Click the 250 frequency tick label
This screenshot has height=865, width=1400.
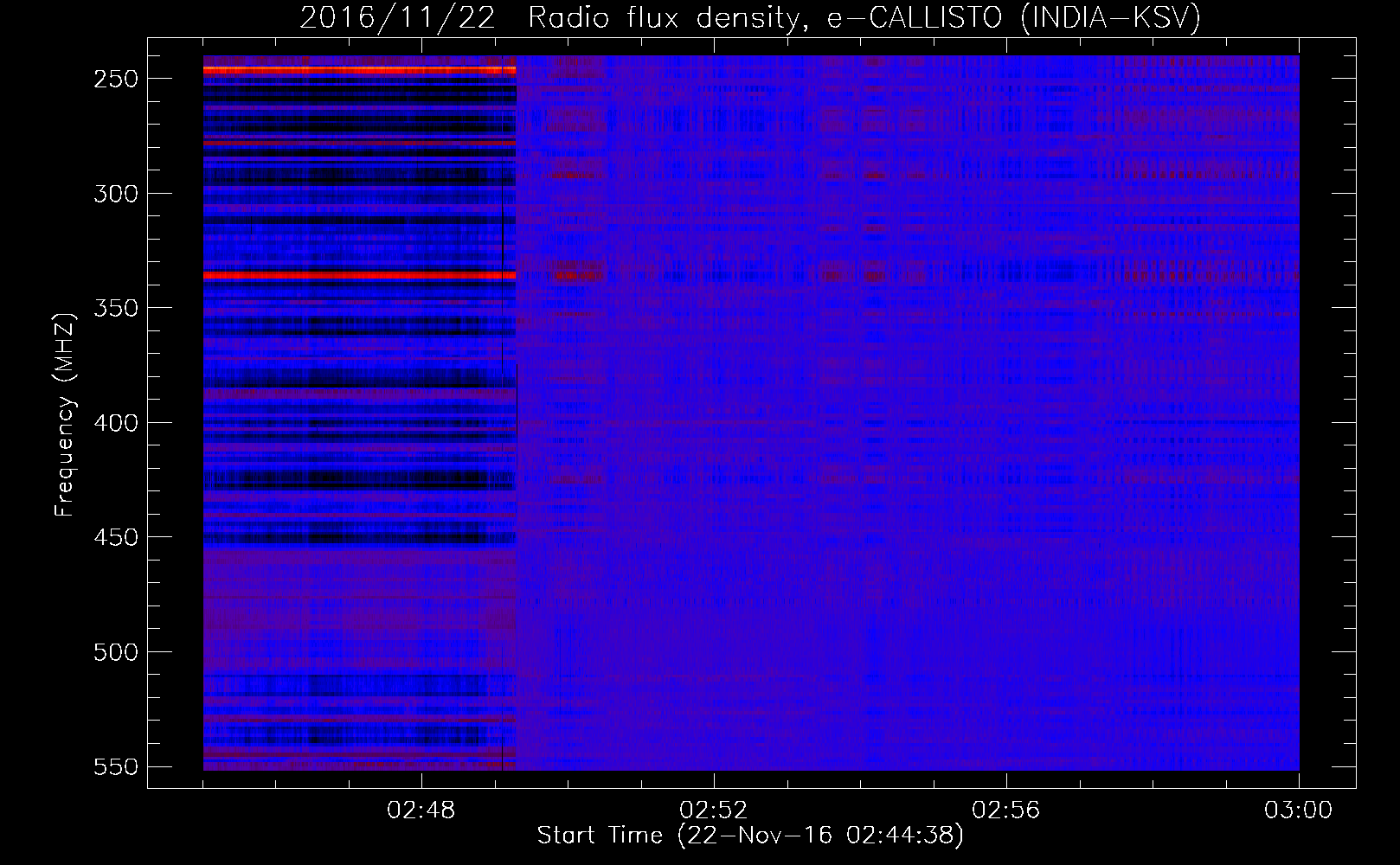click(x=116, y=79)
